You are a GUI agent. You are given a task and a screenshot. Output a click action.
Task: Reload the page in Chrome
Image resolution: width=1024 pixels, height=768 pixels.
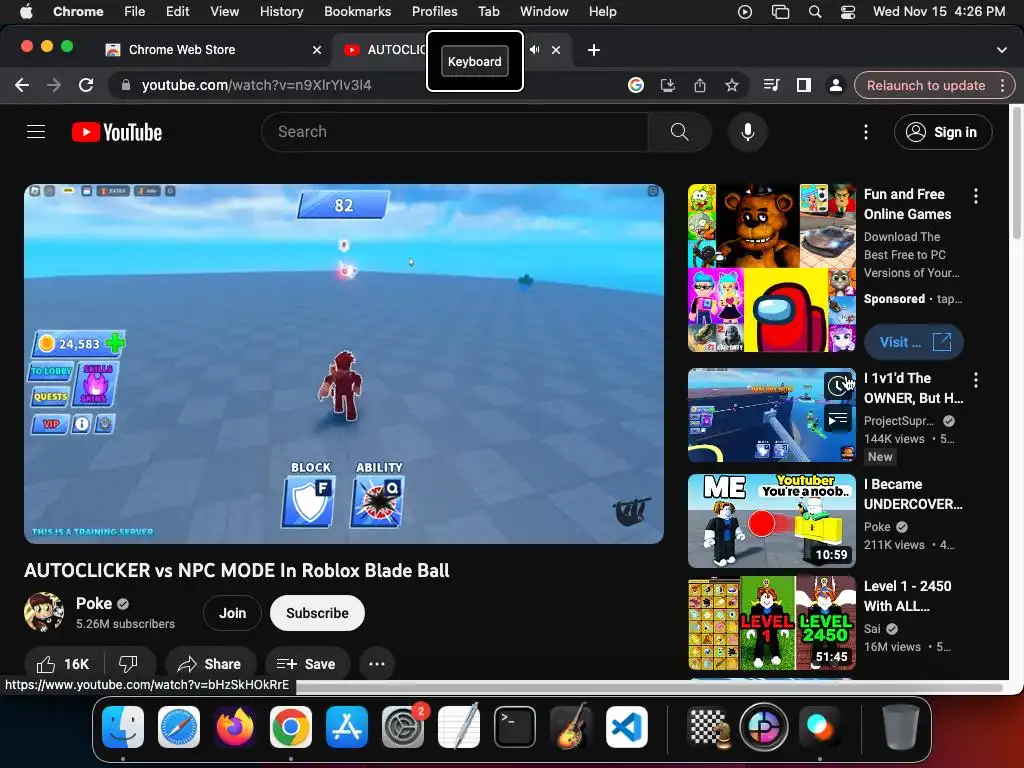click(86, 86)
